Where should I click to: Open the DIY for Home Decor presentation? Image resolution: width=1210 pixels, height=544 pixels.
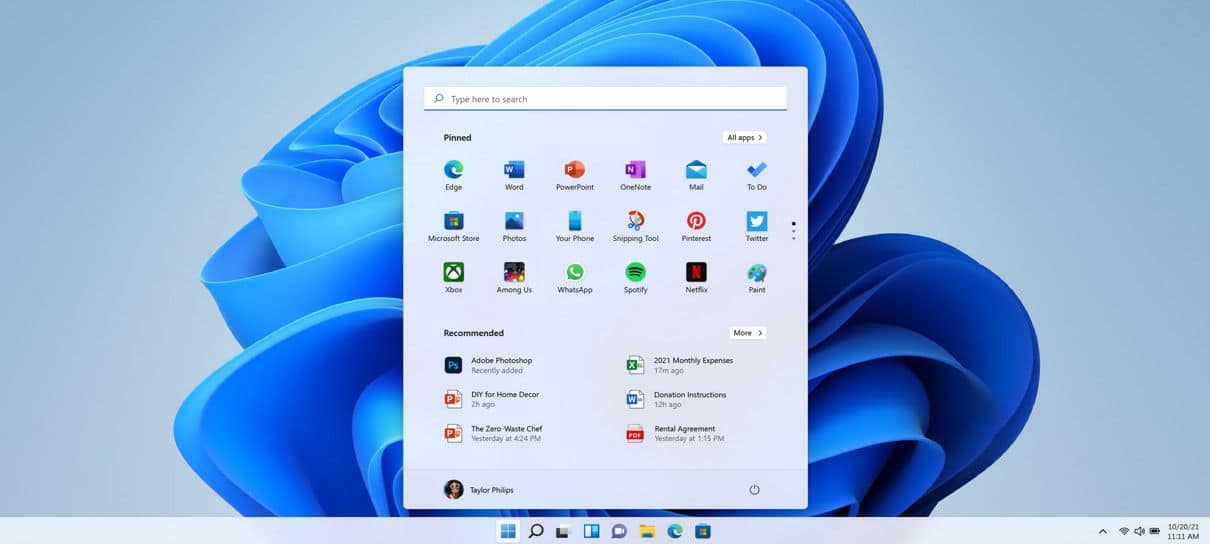pyautogui.click(x=493, y=399)
